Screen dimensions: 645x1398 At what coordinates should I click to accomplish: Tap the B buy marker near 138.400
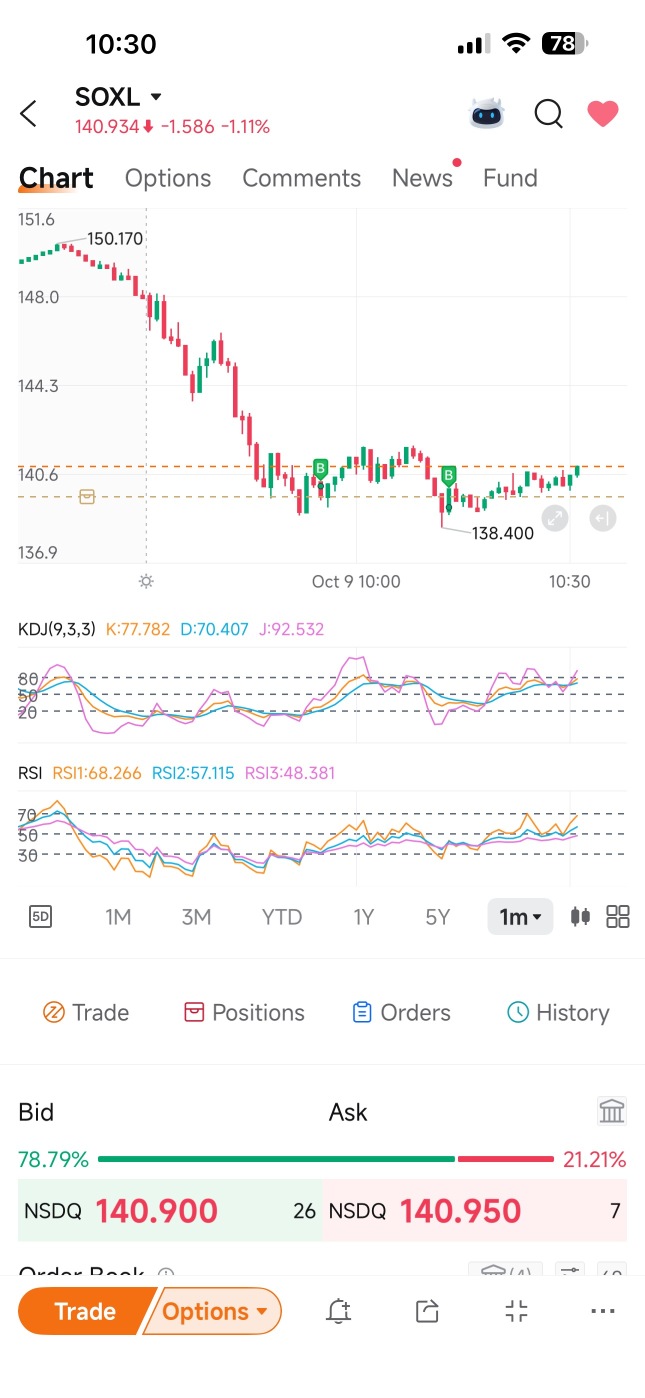click(x=449, y=474)
